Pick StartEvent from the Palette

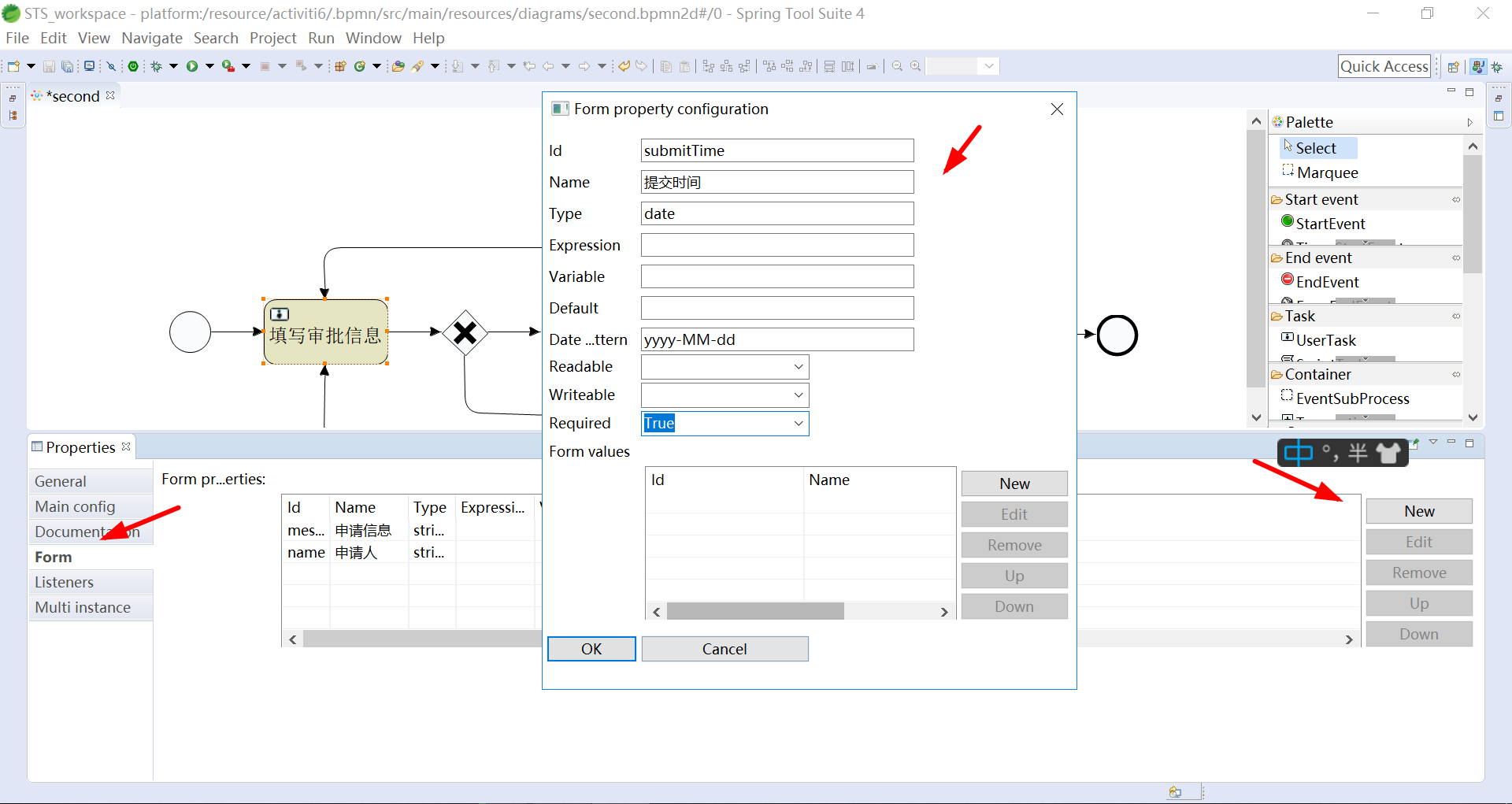[1323, 223]
